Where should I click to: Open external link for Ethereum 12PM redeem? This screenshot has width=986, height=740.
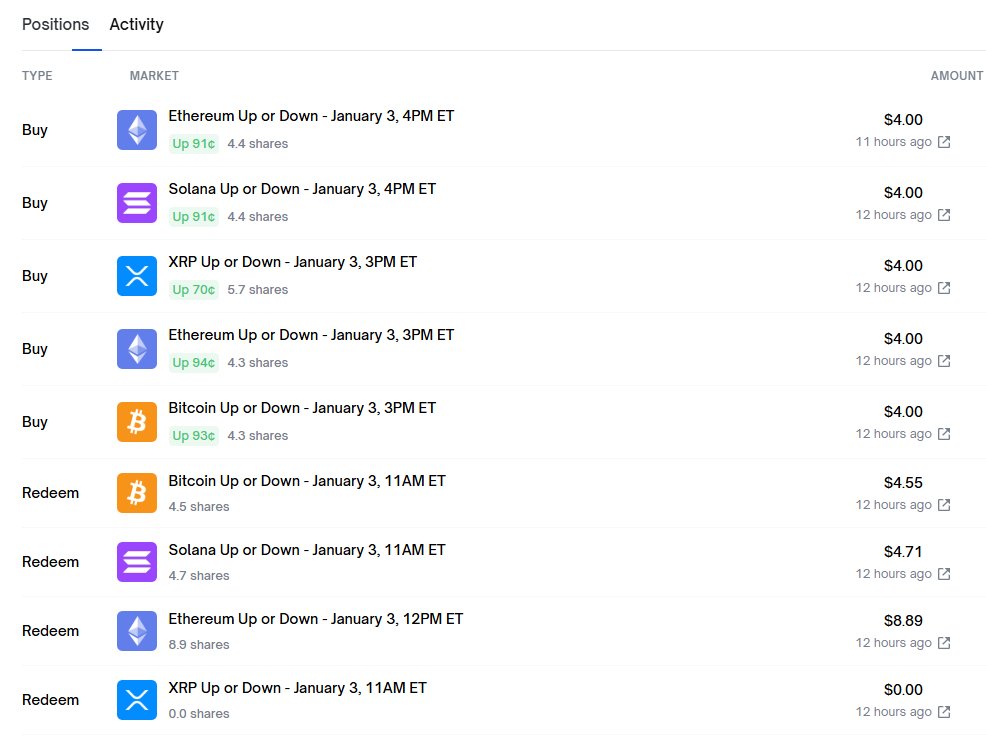(944, 643)
